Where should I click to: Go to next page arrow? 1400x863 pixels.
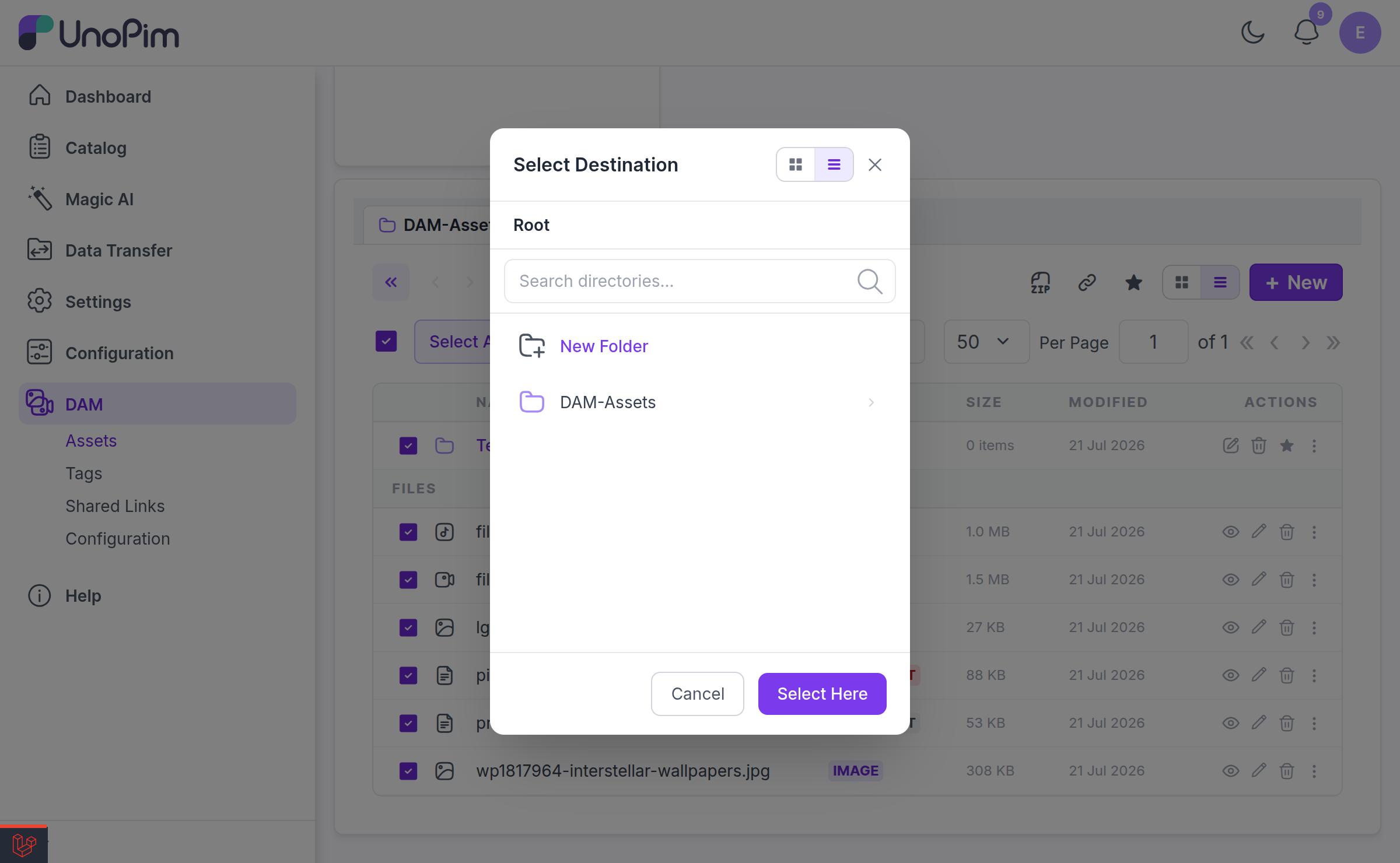[x=1305, y=342]
